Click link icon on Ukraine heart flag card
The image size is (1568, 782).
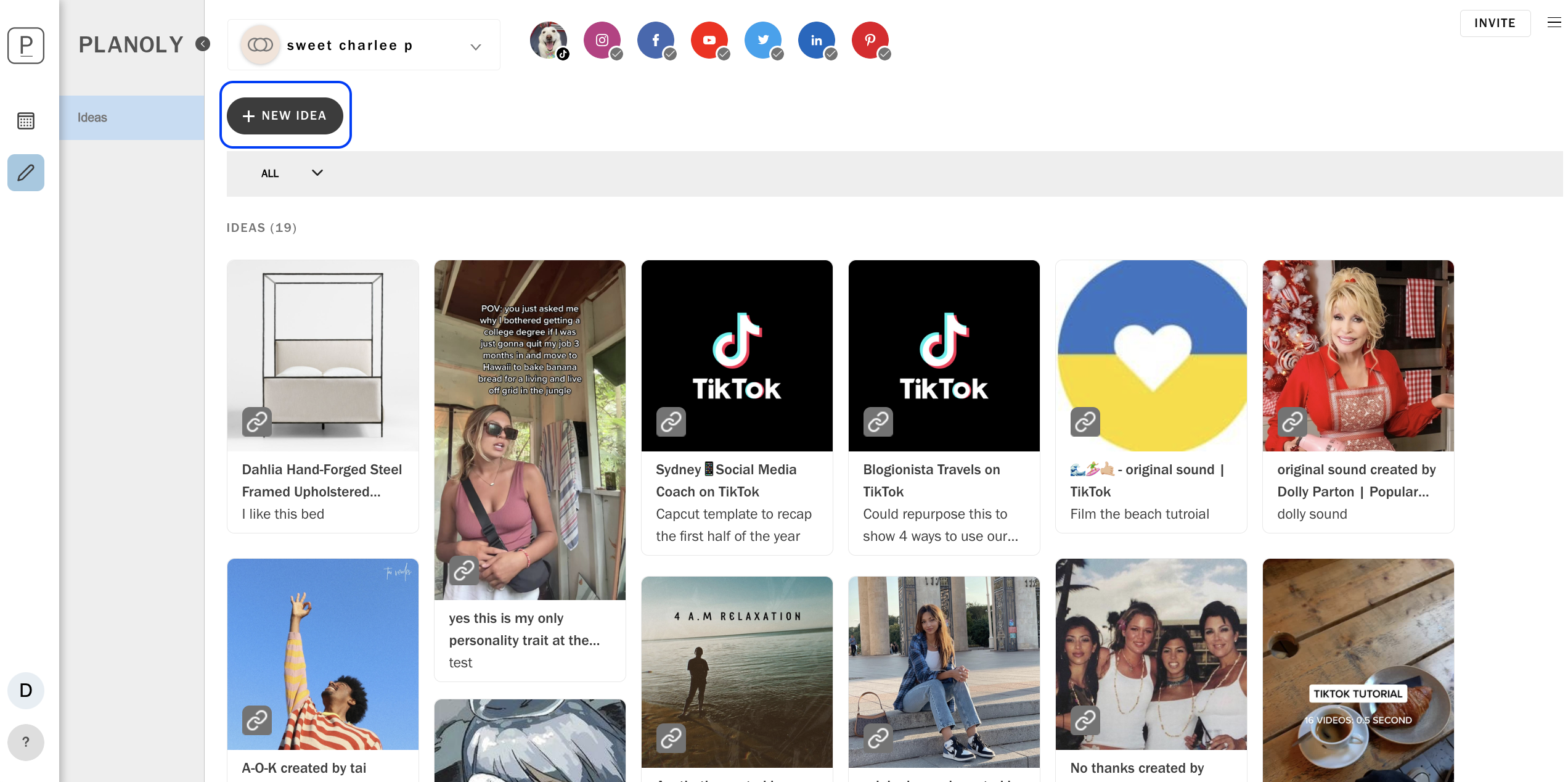tap(1085, 422)
